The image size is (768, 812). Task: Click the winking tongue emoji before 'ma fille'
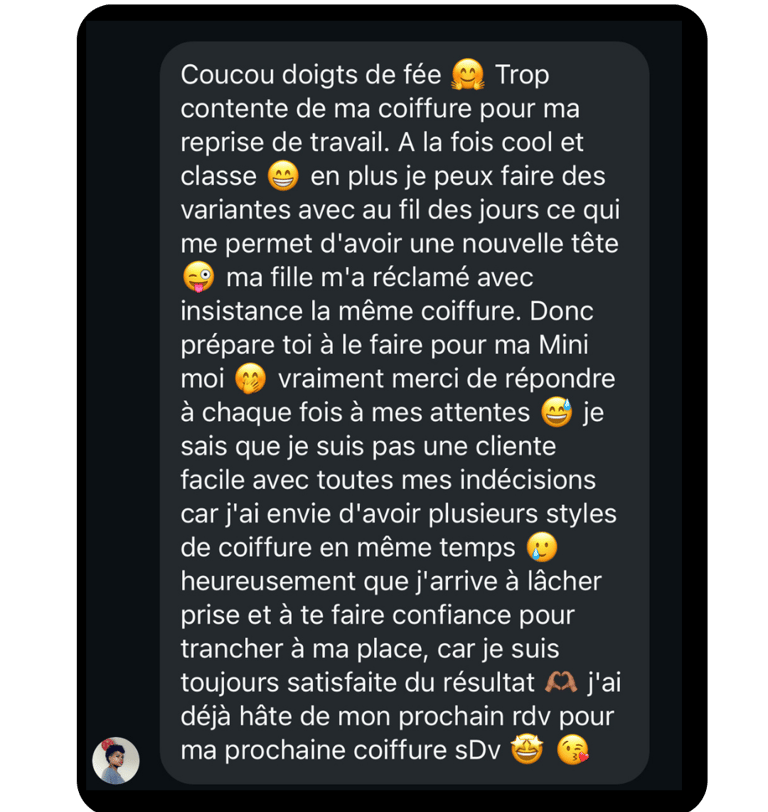198,277
